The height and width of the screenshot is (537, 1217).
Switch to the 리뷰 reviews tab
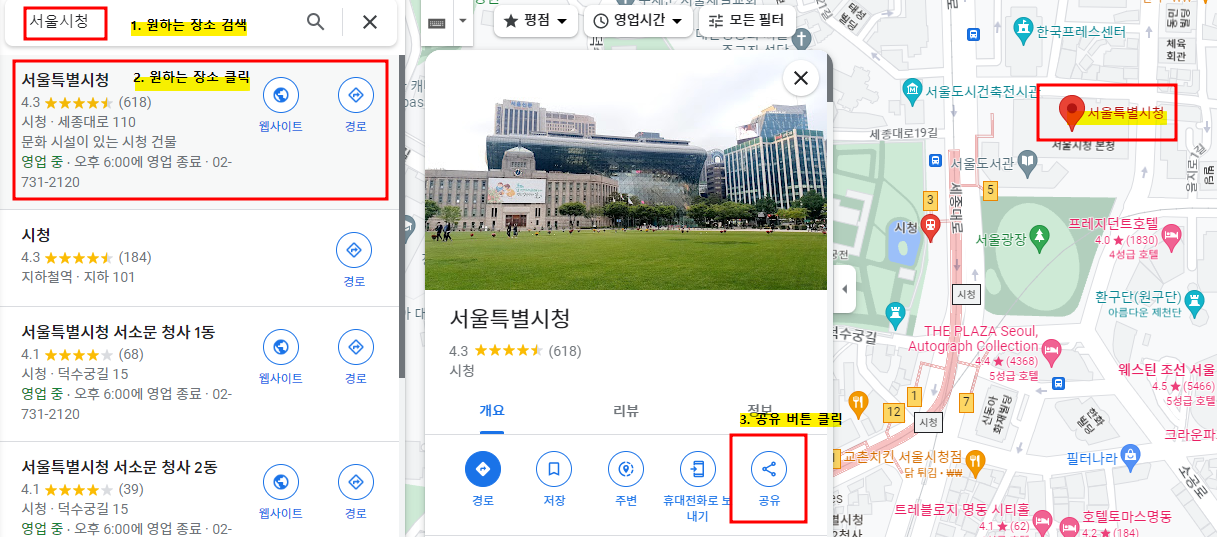click(626, 411)
